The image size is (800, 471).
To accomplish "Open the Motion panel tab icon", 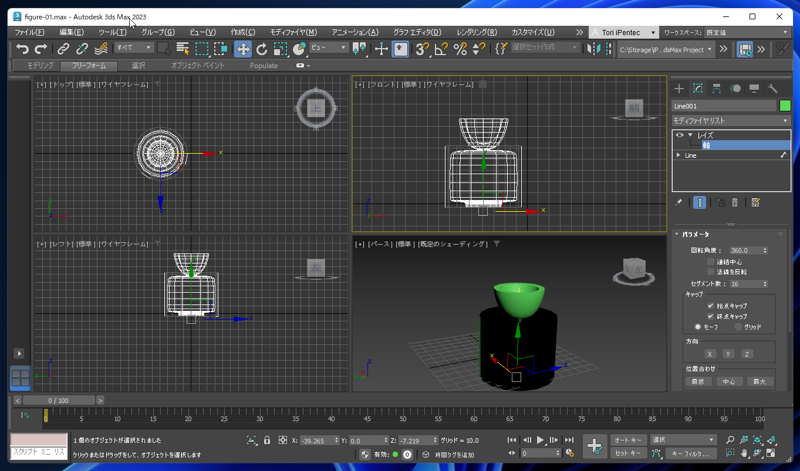I will [735, 88].
